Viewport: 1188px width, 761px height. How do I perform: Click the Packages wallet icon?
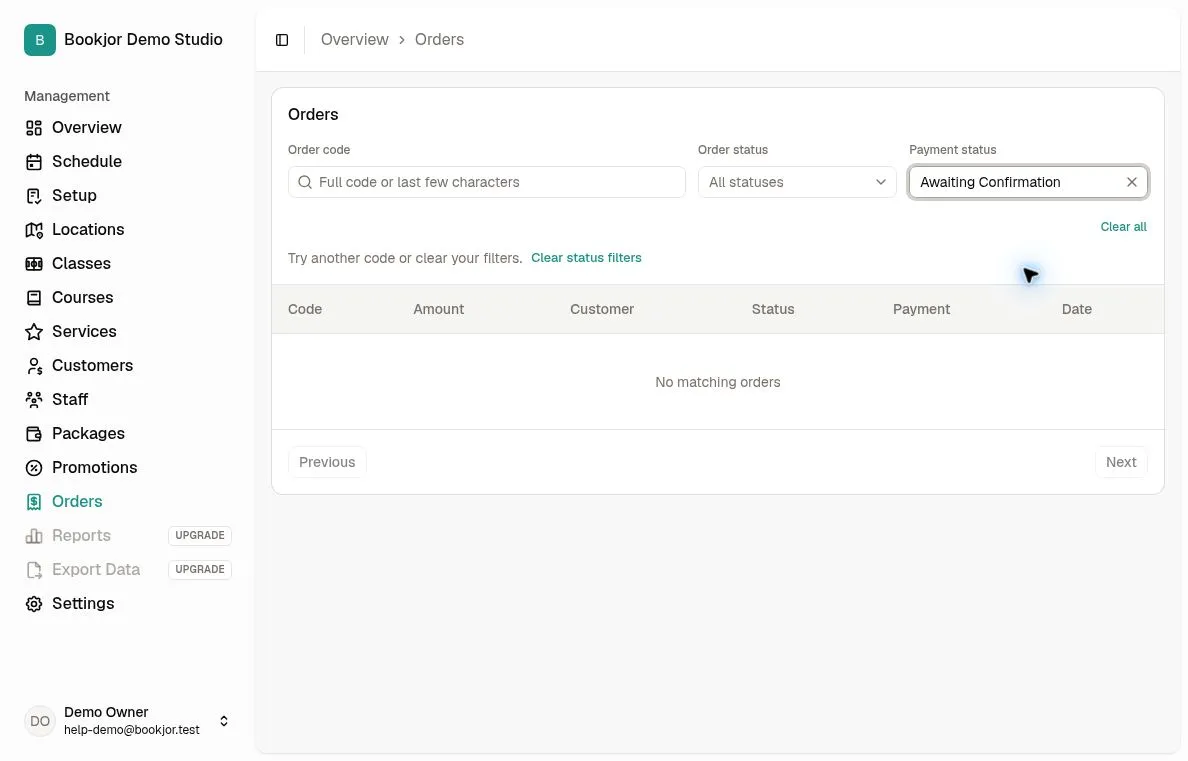point(34,434)
